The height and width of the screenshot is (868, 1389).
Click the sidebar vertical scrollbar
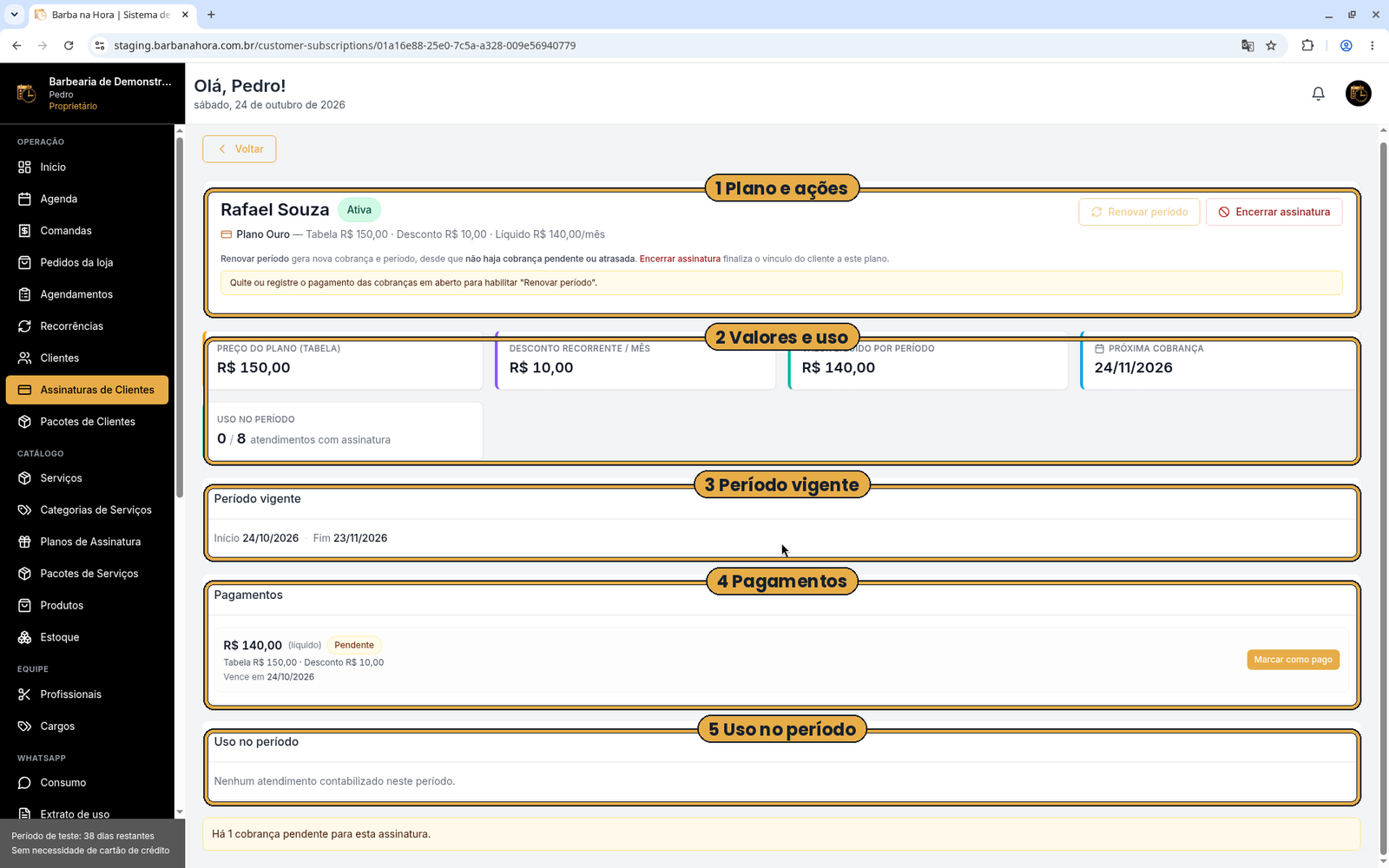[x=180, y=317]
